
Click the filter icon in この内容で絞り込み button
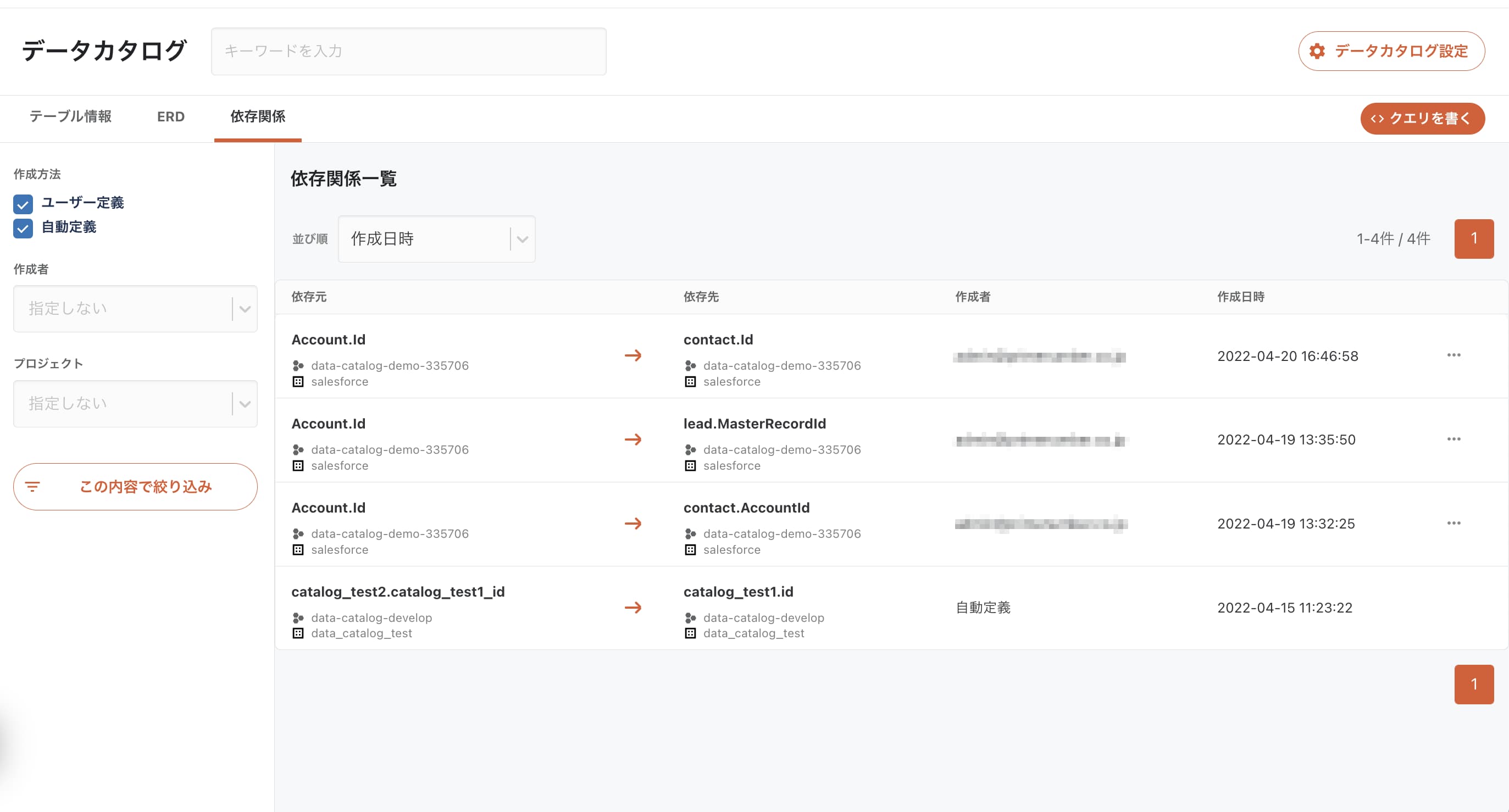coord(32,486)
